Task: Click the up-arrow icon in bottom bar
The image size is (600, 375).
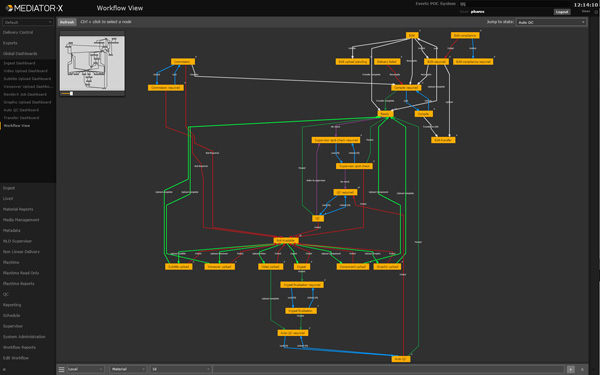Action: click(x=582, y=369)
